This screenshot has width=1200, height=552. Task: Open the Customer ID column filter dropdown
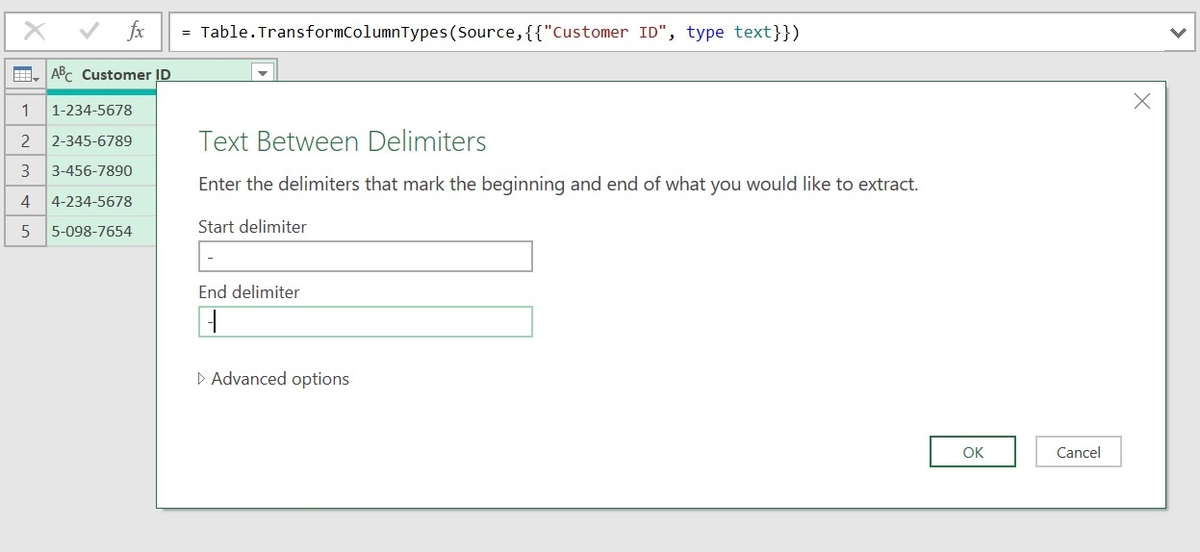point(262,74)
